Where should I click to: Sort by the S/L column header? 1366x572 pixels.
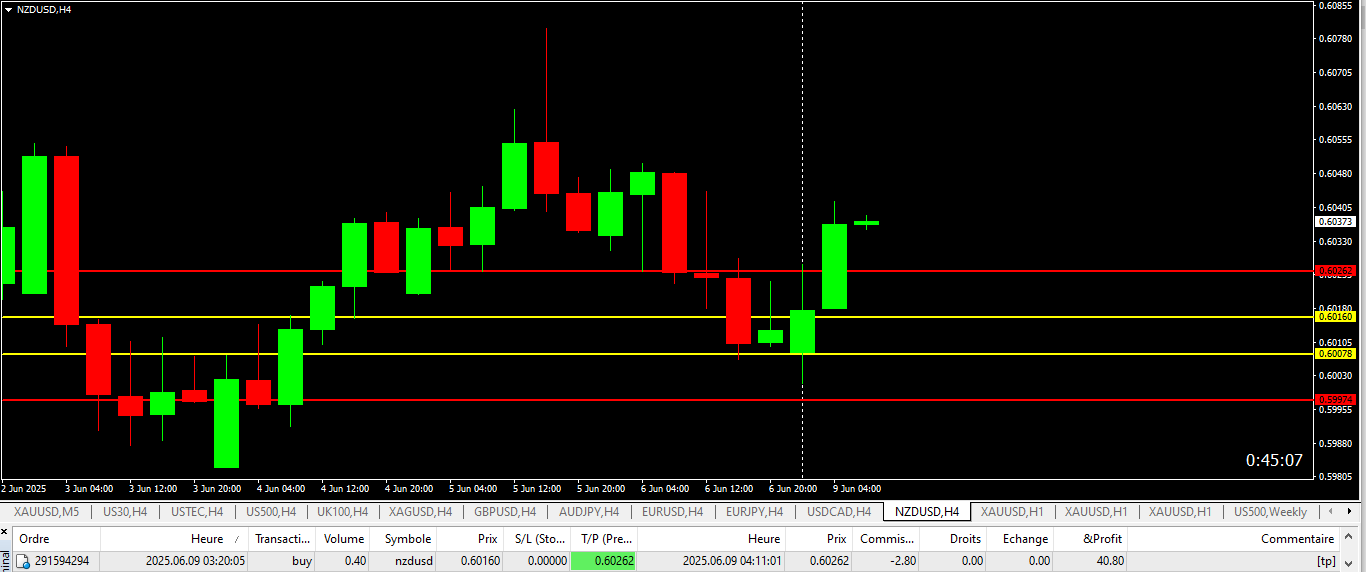pyautogui.click(x=537, y=539)
